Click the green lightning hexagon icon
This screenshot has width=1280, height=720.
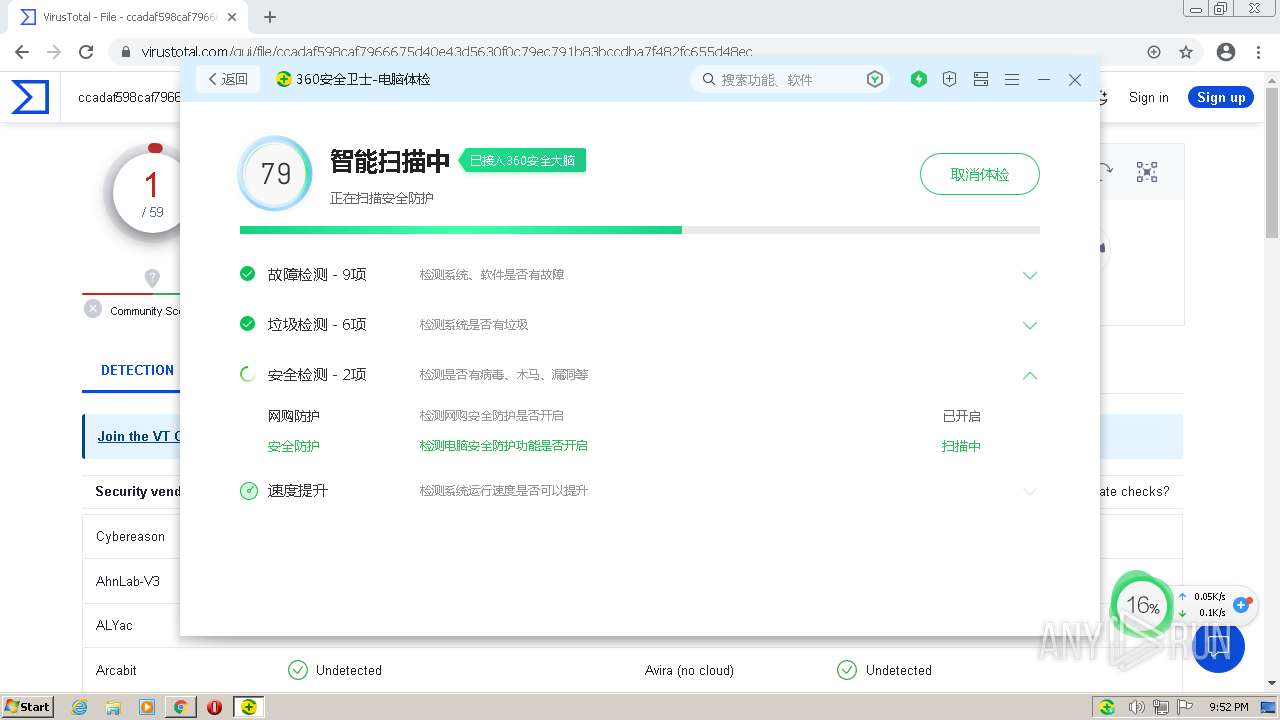[919, 79]
